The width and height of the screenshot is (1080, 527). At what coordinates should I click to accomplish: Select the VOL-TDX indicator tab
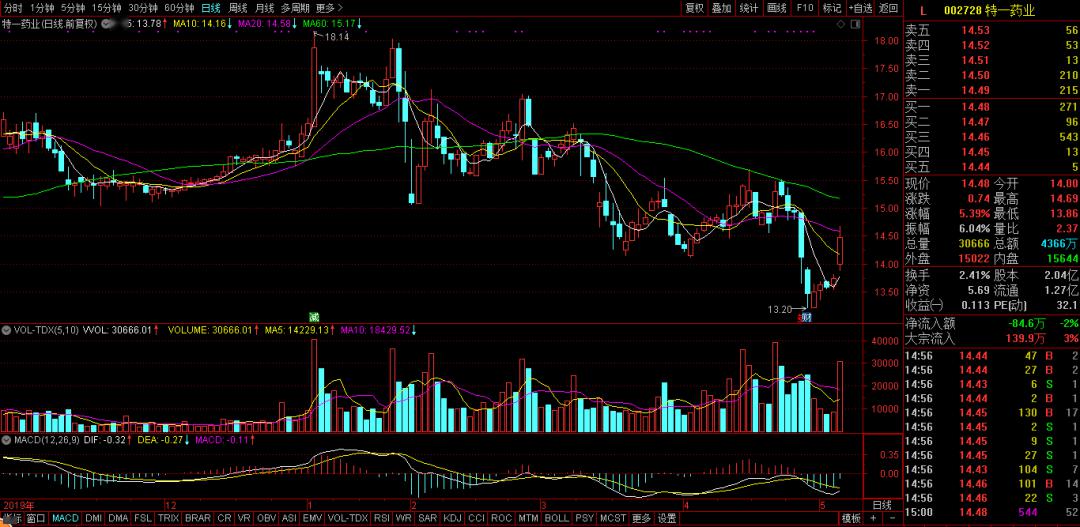(348, 518)
